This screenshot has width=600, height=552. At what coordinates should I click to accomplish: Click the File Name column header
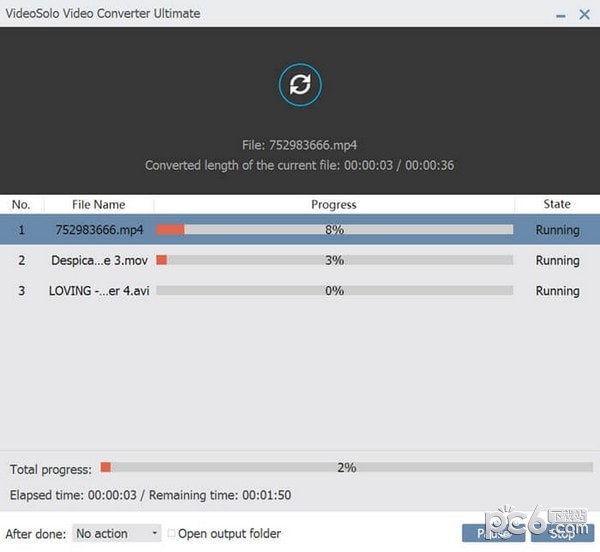(x=98, y=204)
